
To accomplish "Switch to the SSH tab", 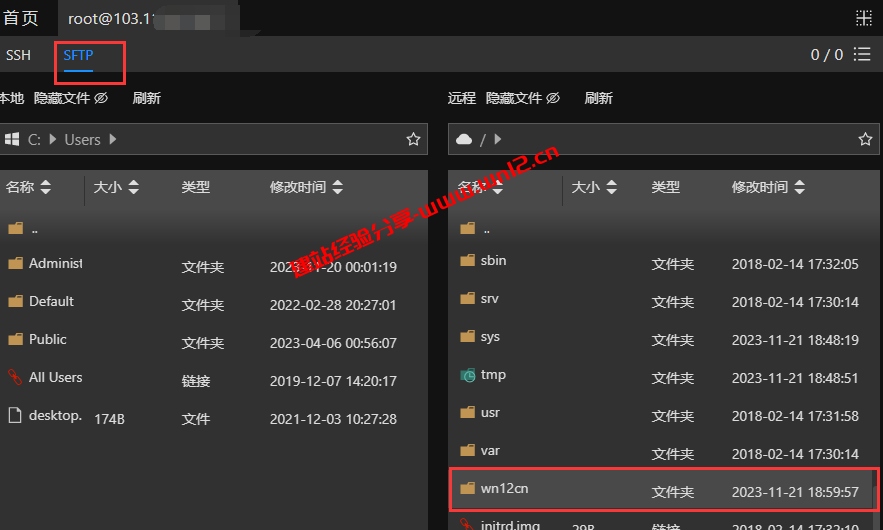I will pyautogui.click(x=19, y=55).
